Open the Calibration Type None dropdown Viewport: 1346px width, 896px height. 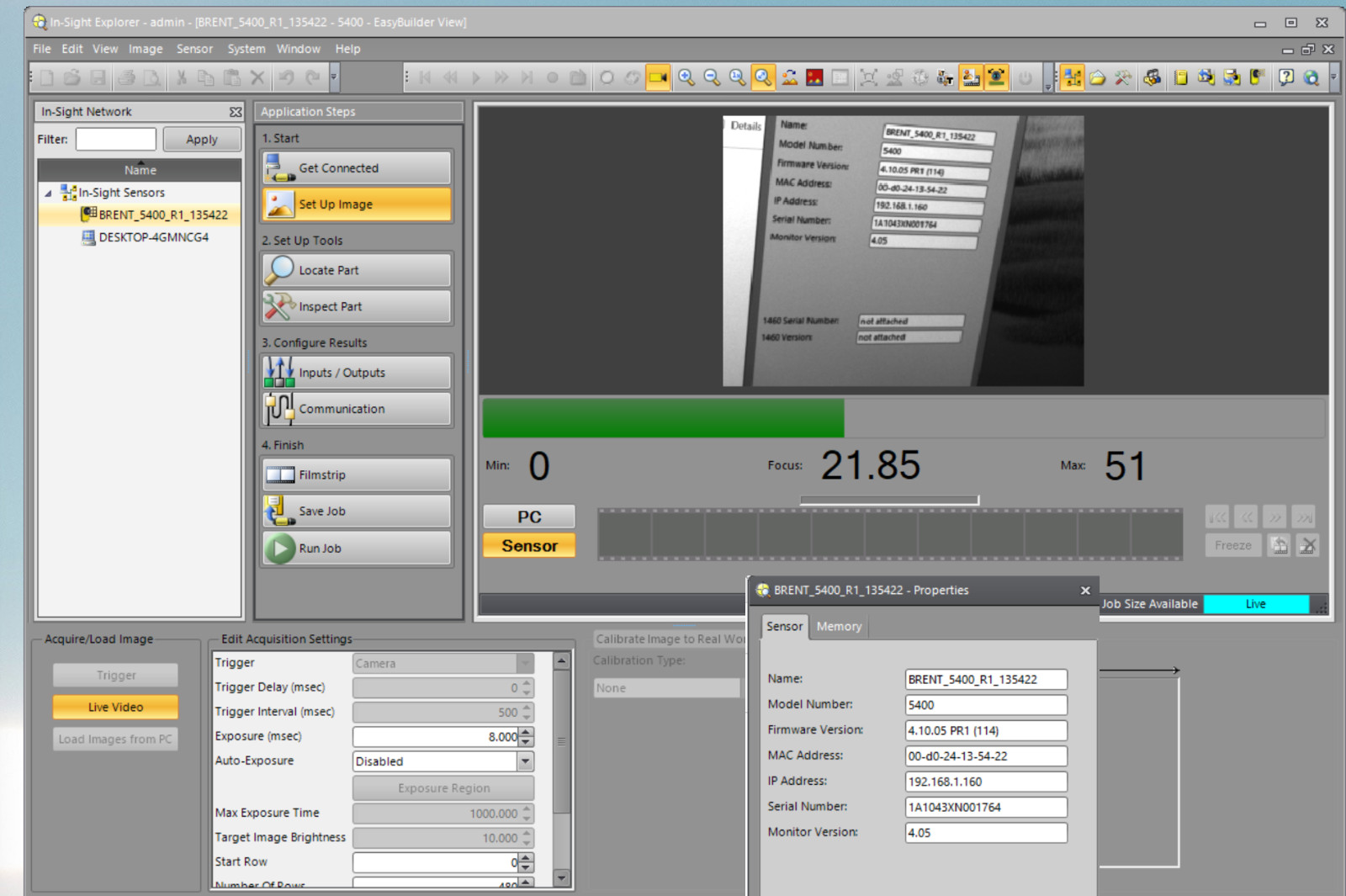(666, 688)
